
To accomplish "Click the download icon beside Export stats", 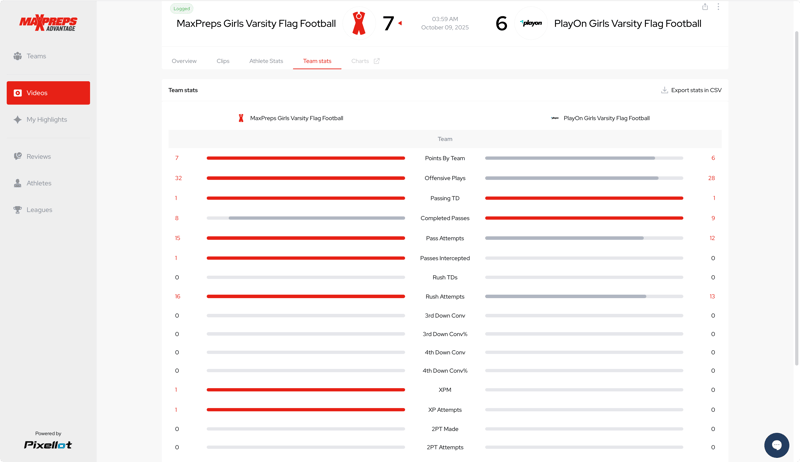I will click(x=664, y=90).
